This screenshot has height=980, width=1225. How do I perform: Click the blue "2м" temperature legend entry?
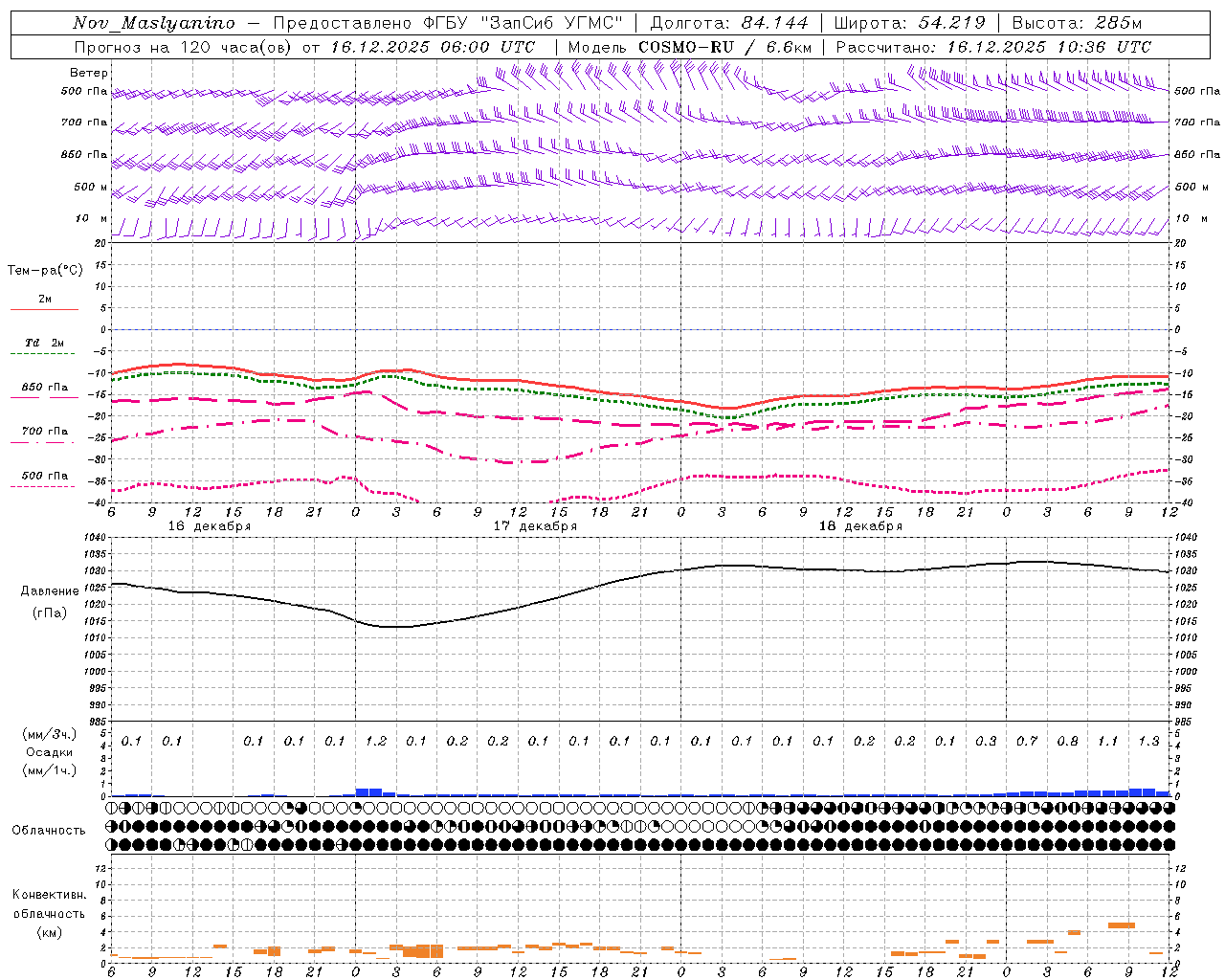pos(45,300)
